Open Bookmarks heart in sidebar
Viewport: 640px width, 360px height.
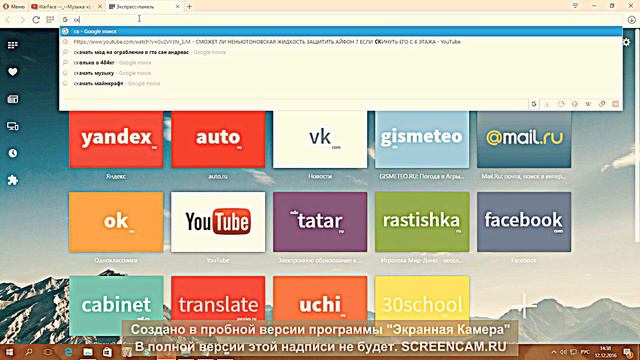(x=13, y=72)
